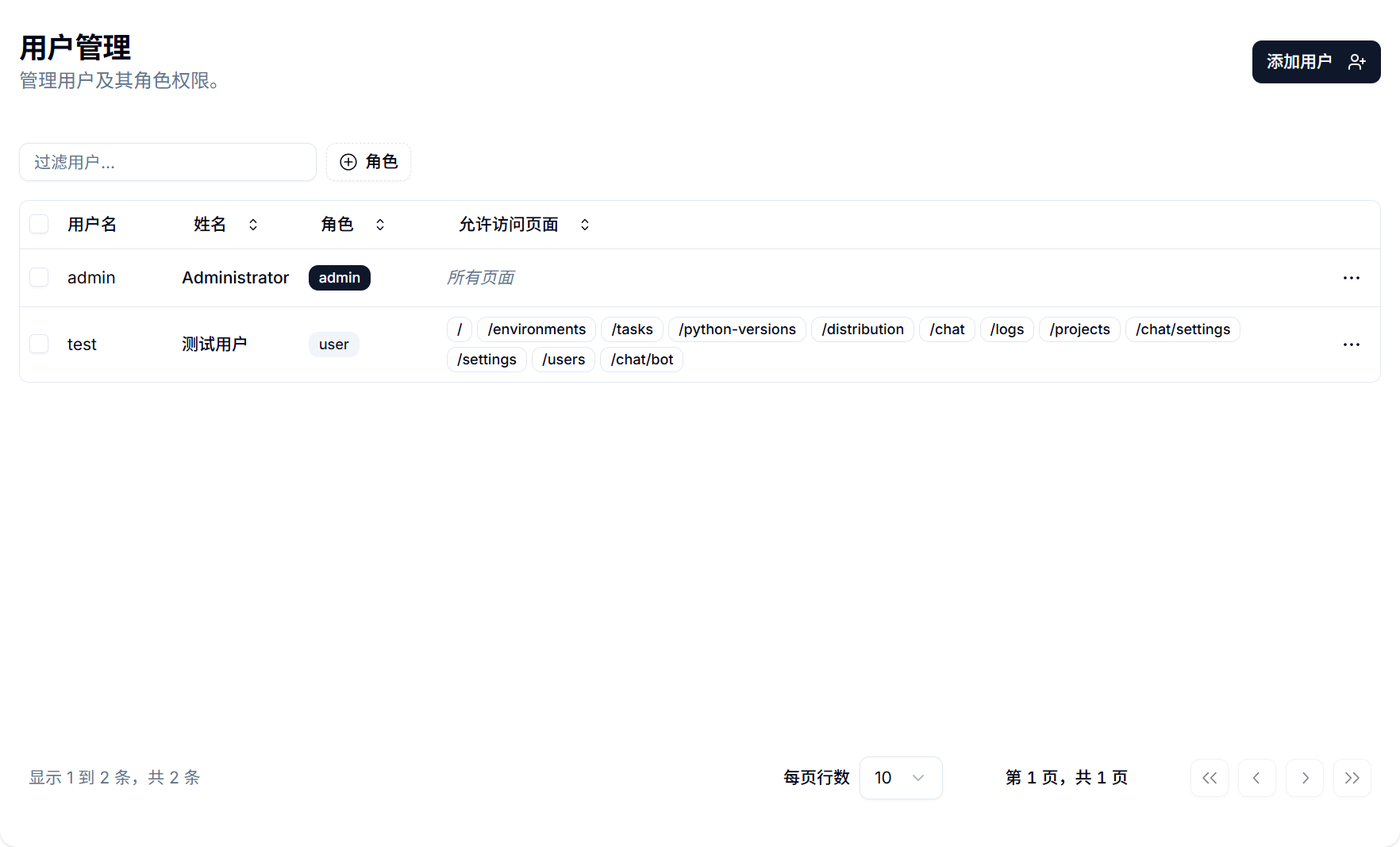This screenshot has width=1400, height=847.
Task: Jump to first page with double-left-arrow icon
Action: click(1209, 778)
